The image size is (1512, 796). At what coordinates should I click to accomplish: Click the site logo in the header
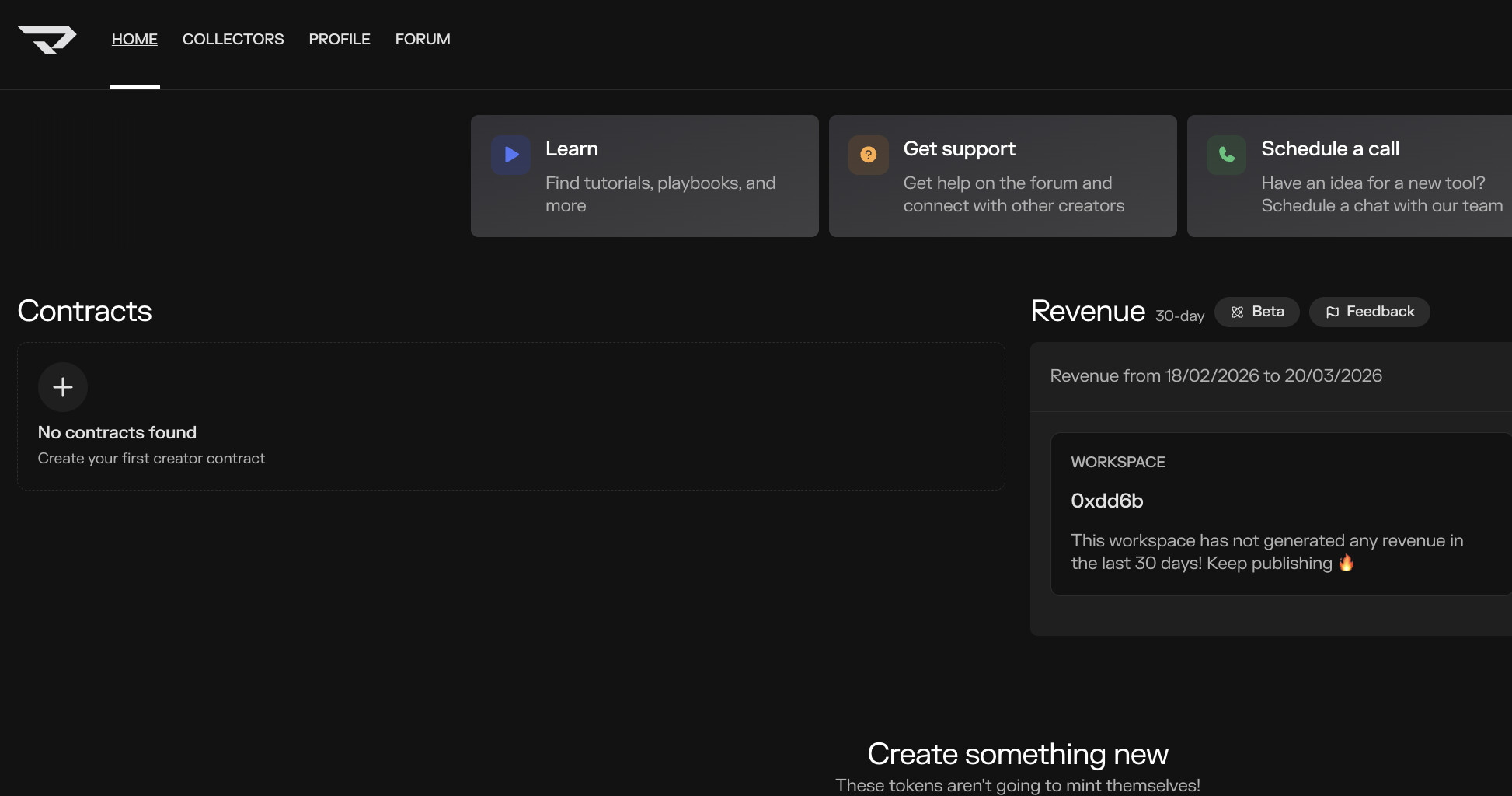(47, 39)
